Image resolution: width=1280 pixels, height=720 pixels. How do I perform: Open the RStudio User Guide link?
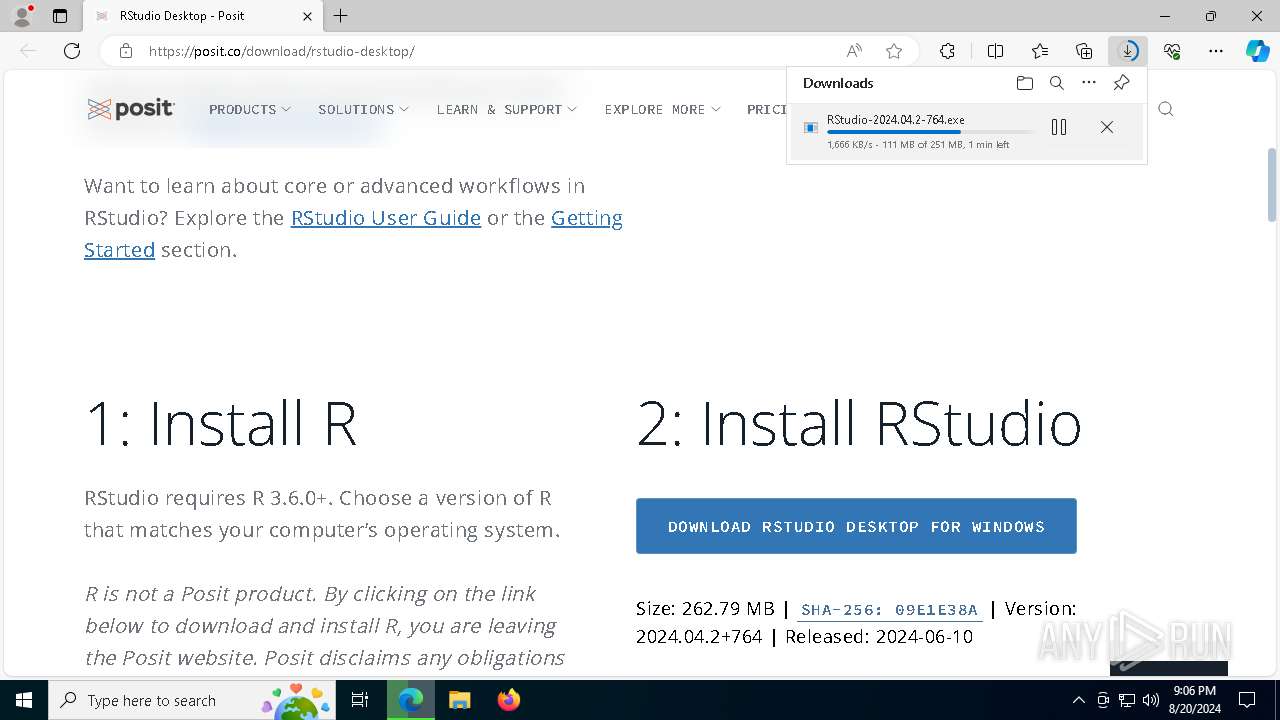pos(386,218)
